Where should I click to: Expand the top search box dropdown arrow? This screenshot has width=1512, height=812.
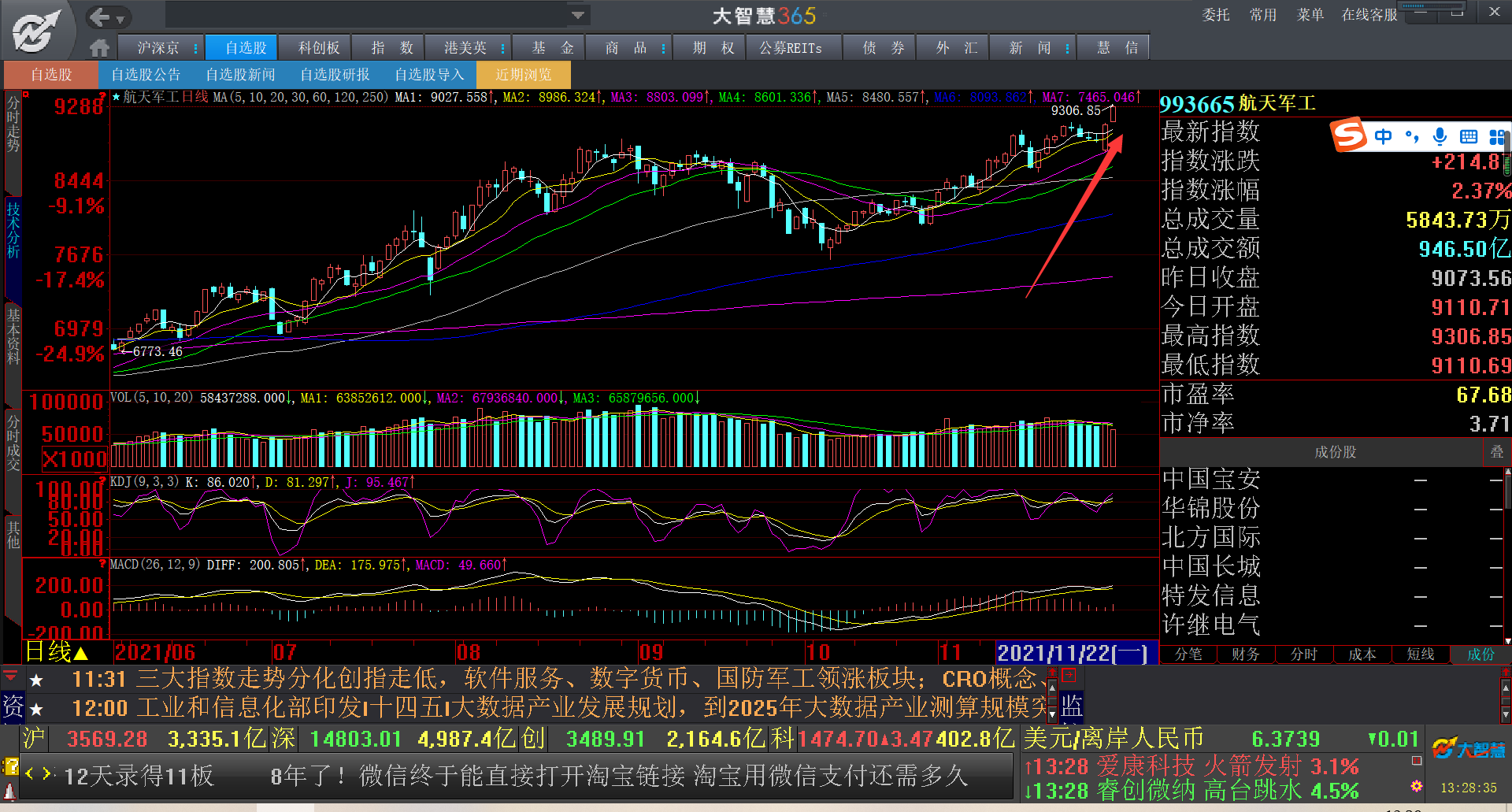578,15
